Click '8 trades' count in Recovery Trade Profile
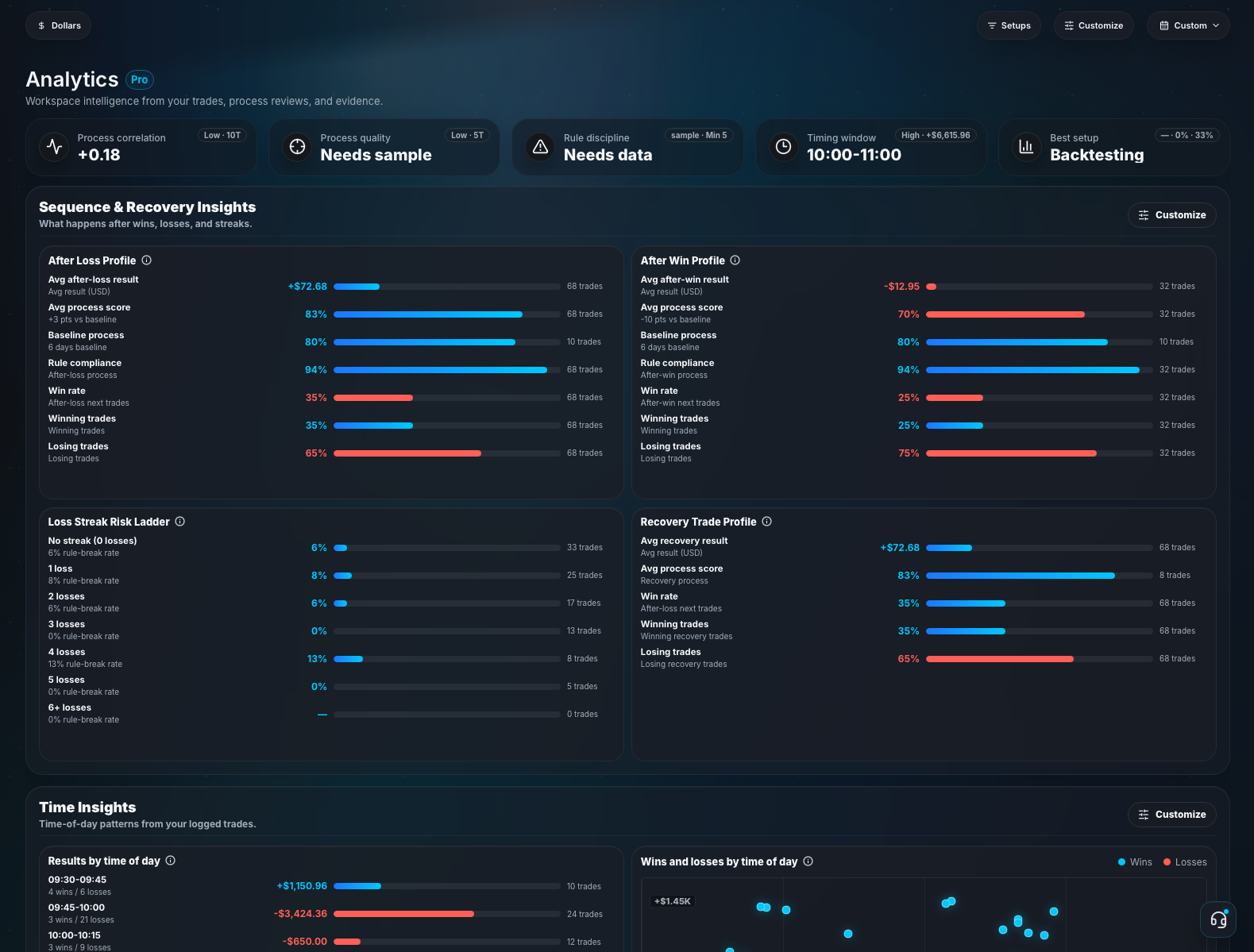The height and width of the screenshot is (952, 1254). [x=1175, y=576]
